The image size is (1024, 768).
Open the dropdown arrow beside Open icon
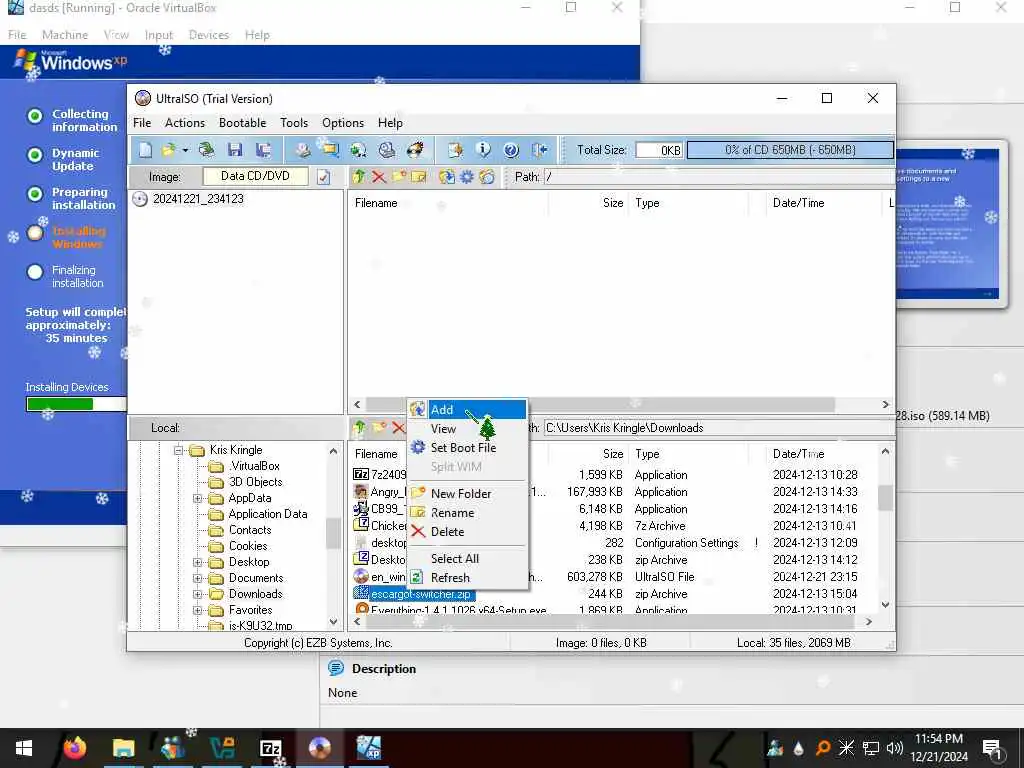pos(185,150)
